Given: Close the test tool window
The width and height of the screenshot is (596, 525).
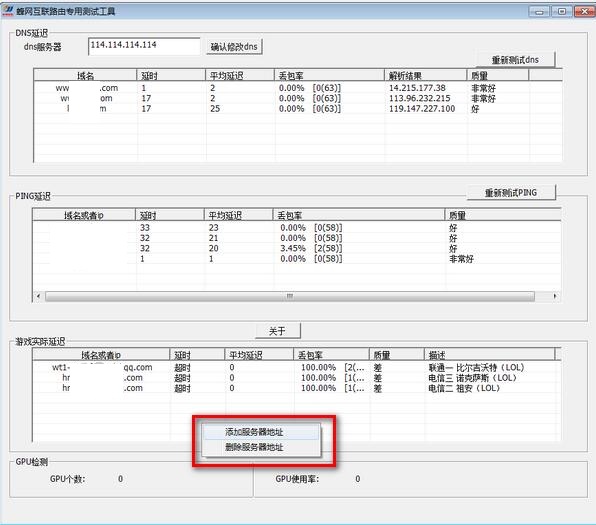Looking at the screenshot, I should [x=584, y=12].
